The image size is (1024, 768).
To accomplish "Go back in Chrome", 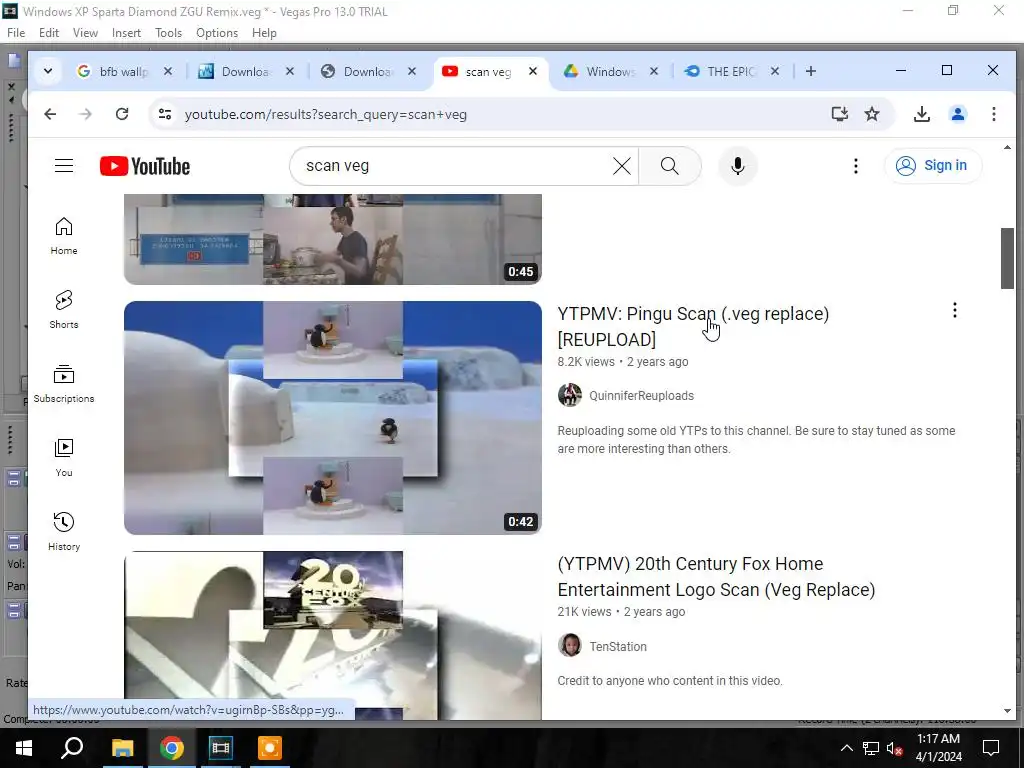I will pyautogui.click(x=50, y=114).
